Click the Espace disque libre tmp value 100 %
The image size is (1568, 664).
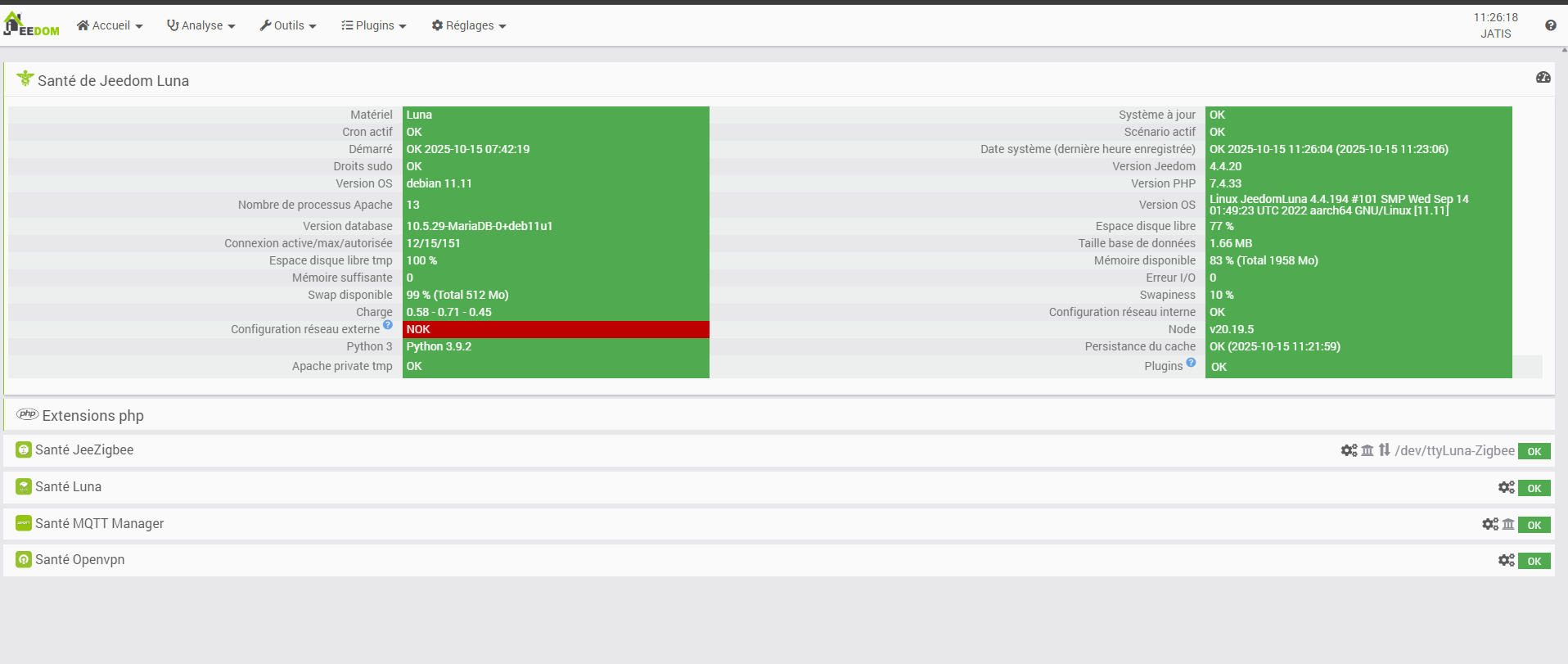pos(422,260)
